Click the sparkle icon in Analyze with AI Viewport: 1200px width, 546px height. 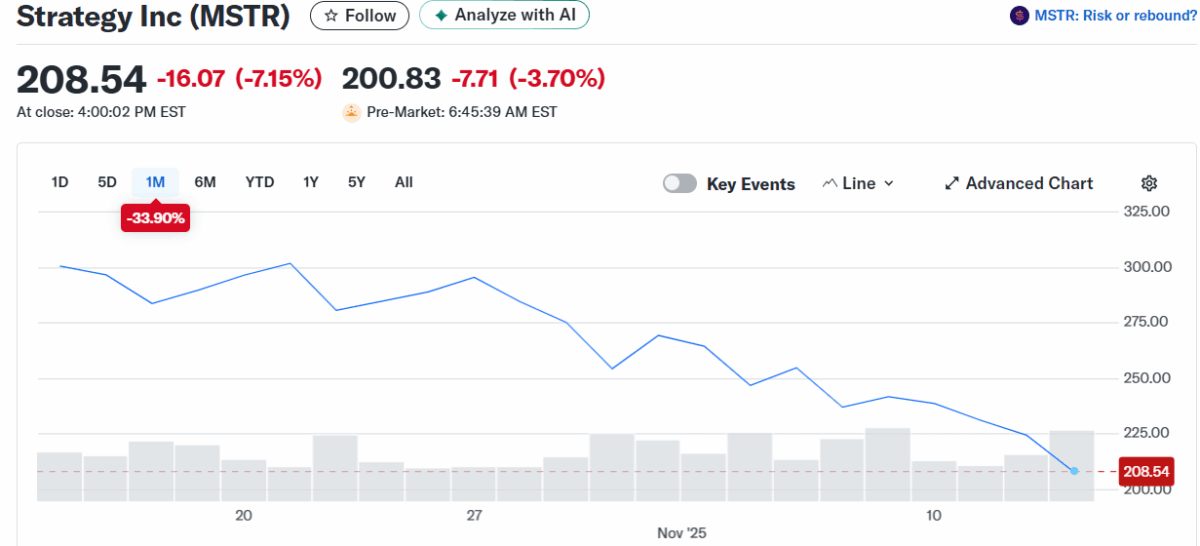pyautogui.click(x=440, y=16)
